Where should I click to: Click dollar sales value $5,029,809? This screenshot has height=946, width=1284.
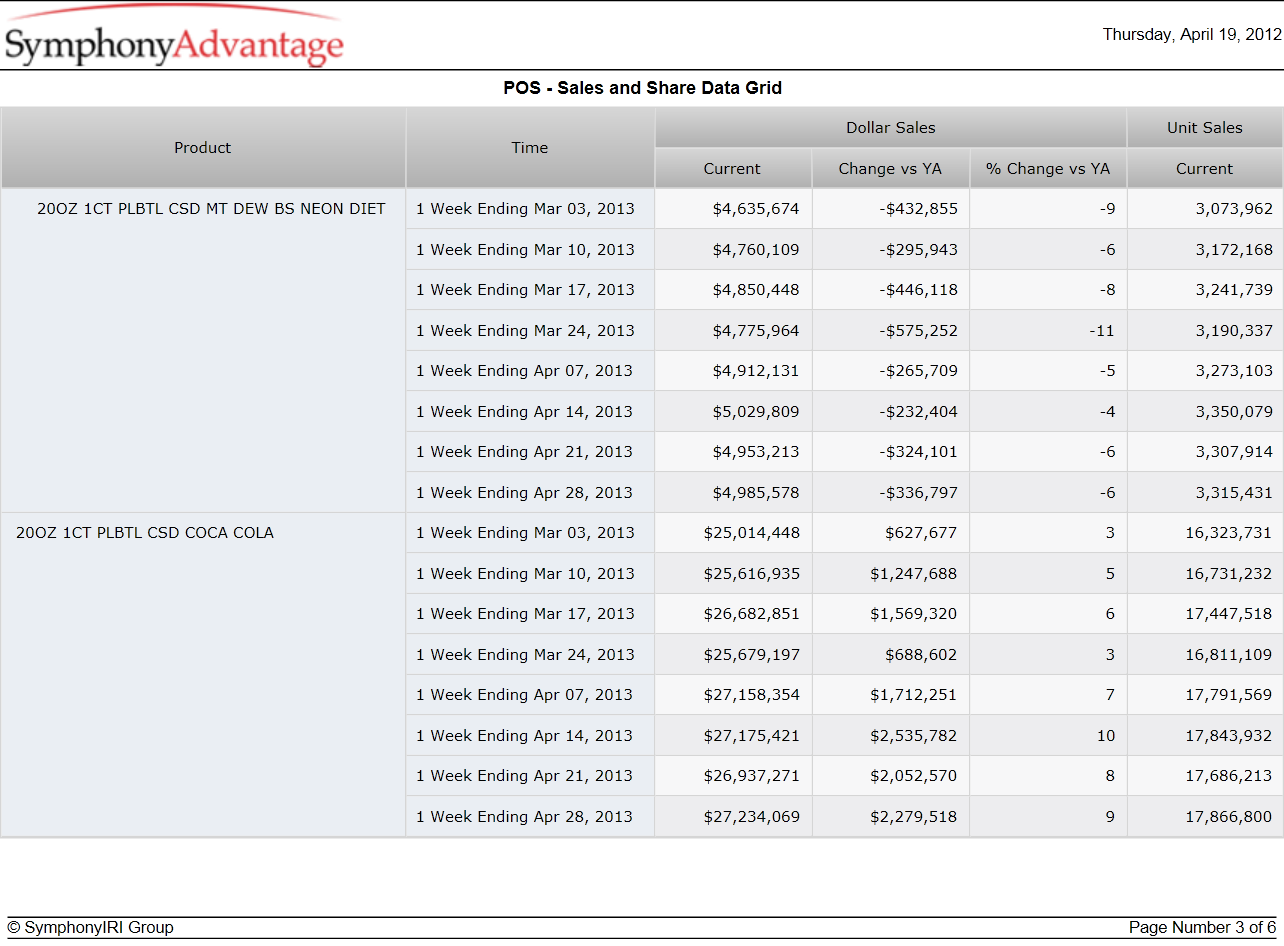click(756, 412)
